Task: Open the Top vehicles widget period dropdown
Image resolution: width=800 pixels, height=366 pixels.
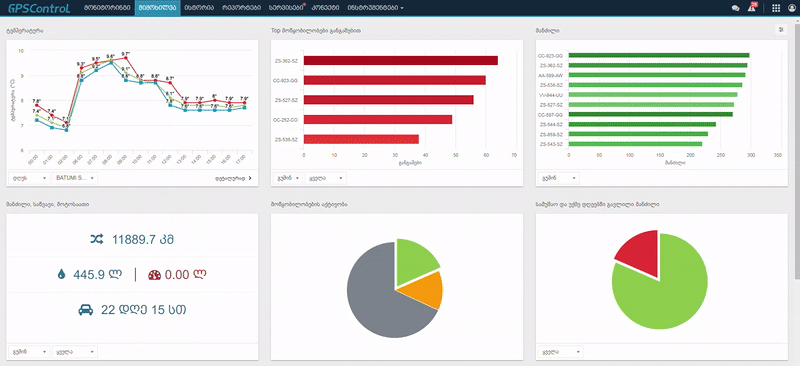Action: 288,178
